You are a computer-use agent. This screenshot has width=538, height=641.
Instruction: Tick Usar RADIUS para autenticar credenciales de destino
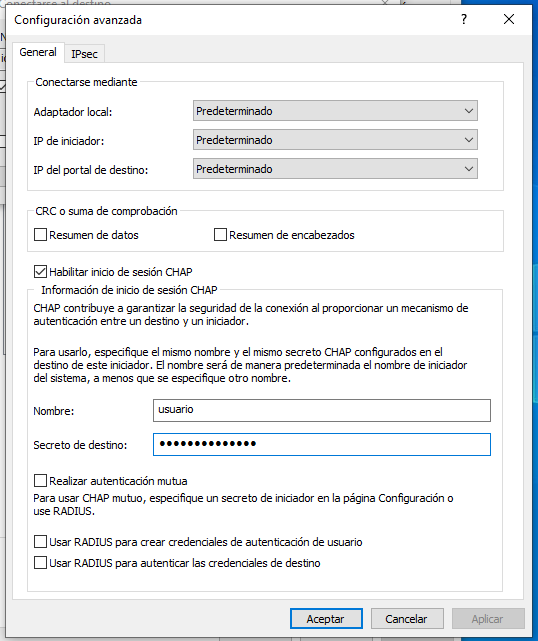[40, 563]
